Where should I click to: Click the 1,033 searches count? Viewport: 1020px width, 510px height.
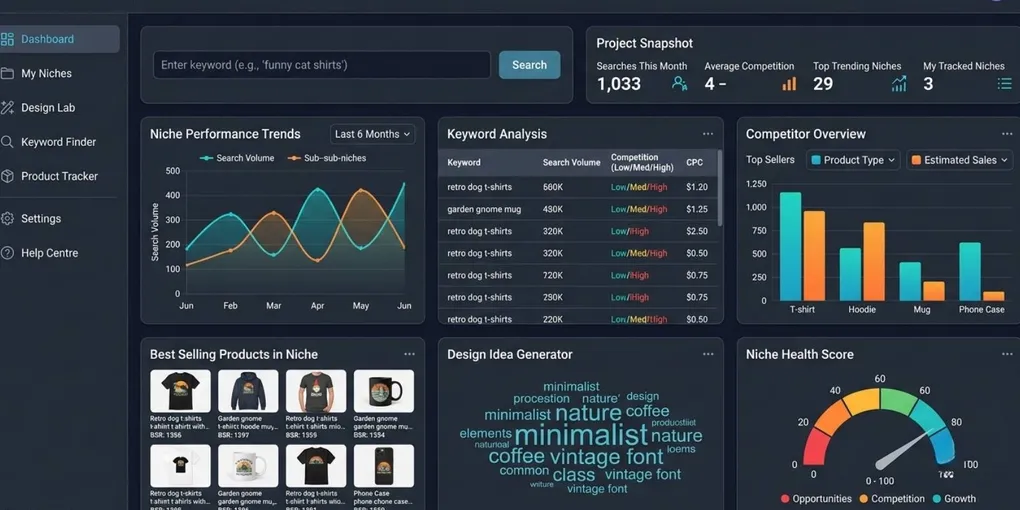619,84
